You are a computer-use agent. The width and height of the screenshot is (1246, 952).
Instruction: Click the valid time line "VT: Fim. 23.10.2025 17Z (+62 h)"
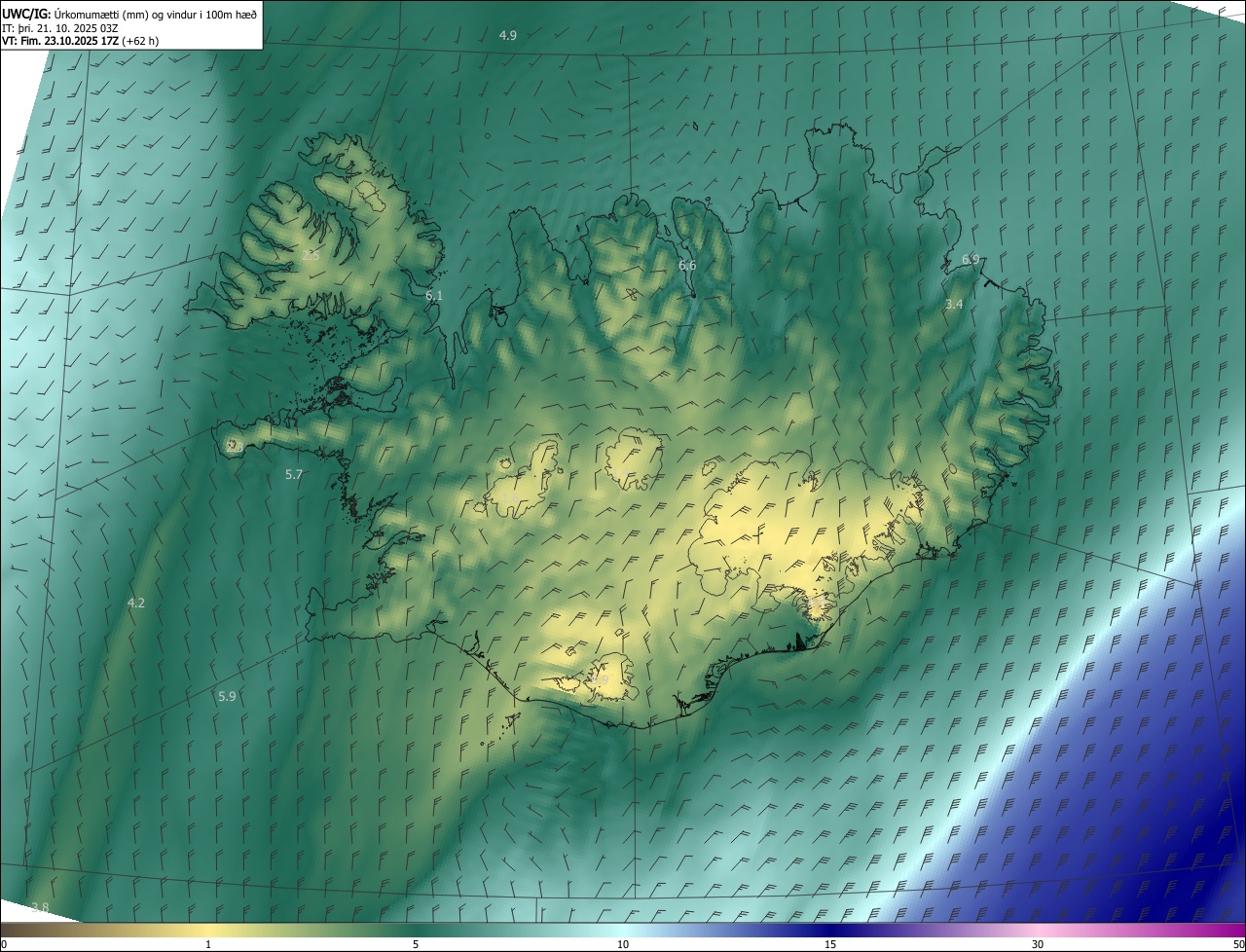click(80, 41)
